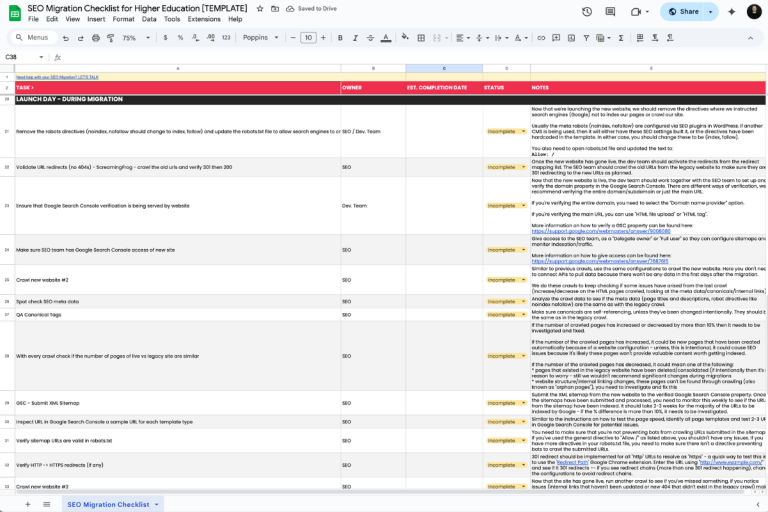Collapse the toolbar with the up chevron
768x512 pixels.
[750, 38]
